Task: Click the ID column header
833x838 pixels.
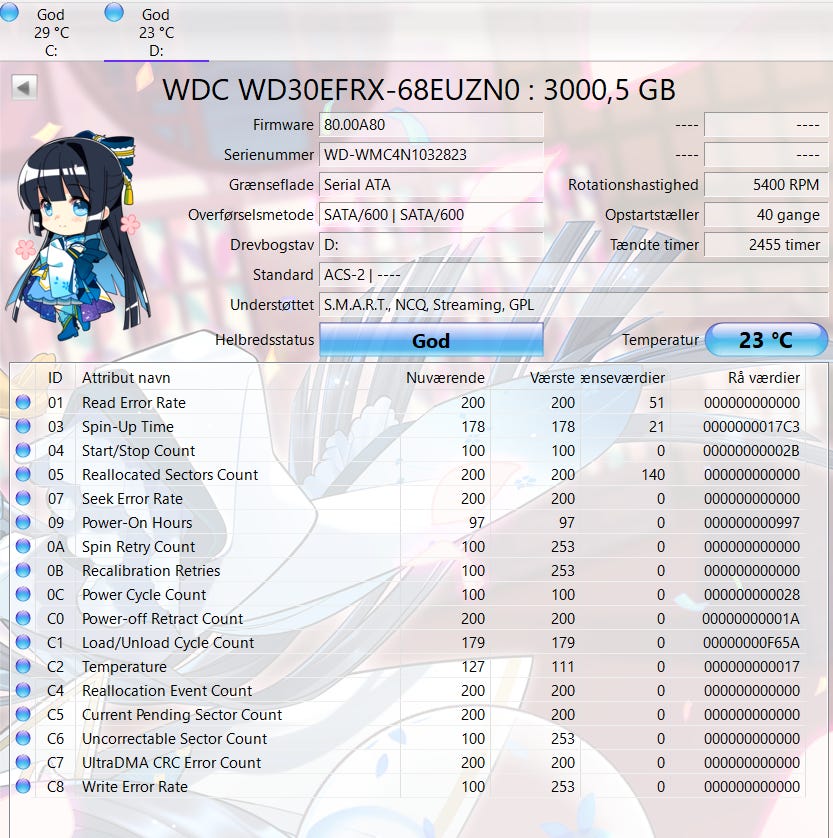Action: coord(55,378)
